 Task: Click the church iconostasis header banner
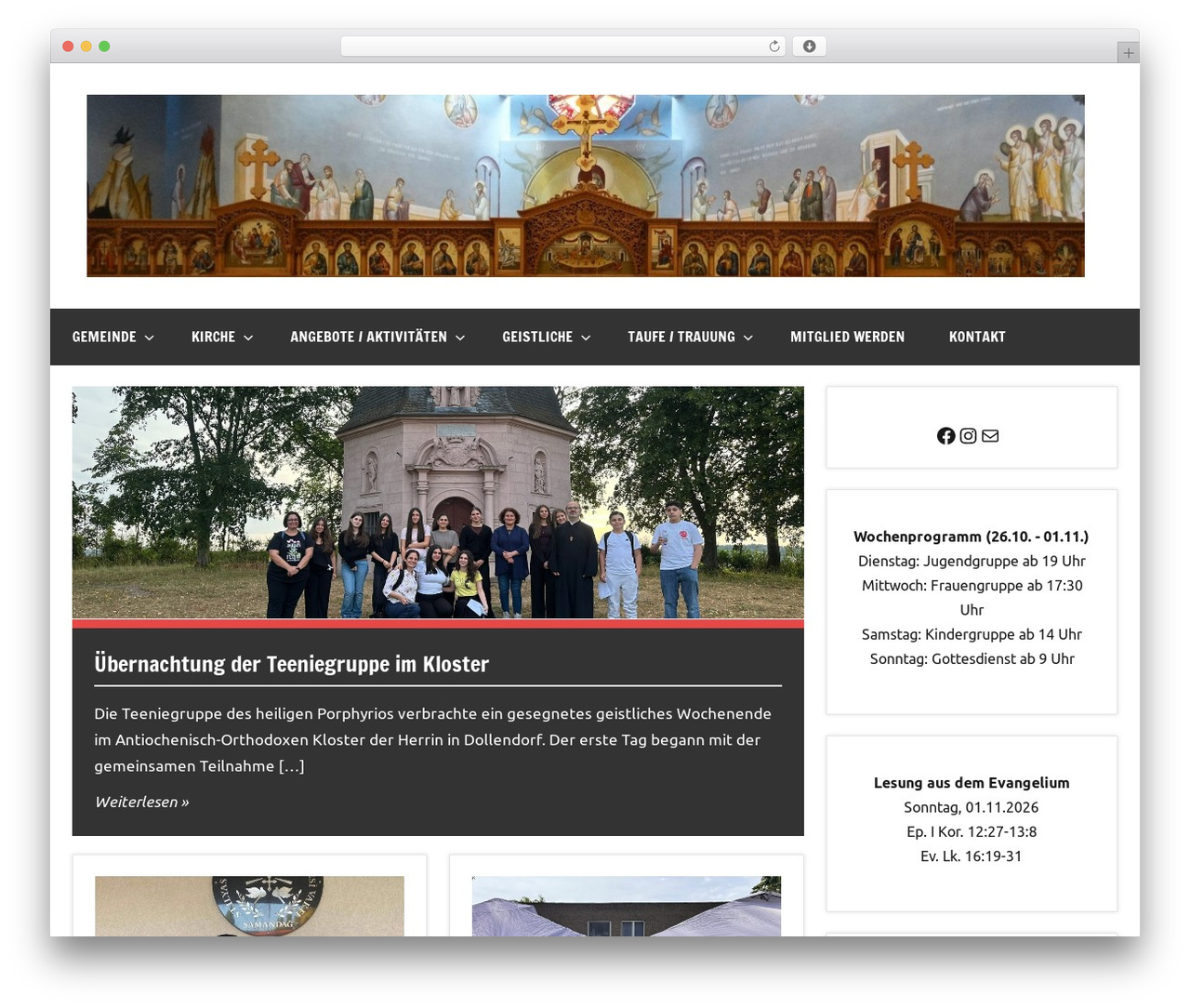[586, 186]
